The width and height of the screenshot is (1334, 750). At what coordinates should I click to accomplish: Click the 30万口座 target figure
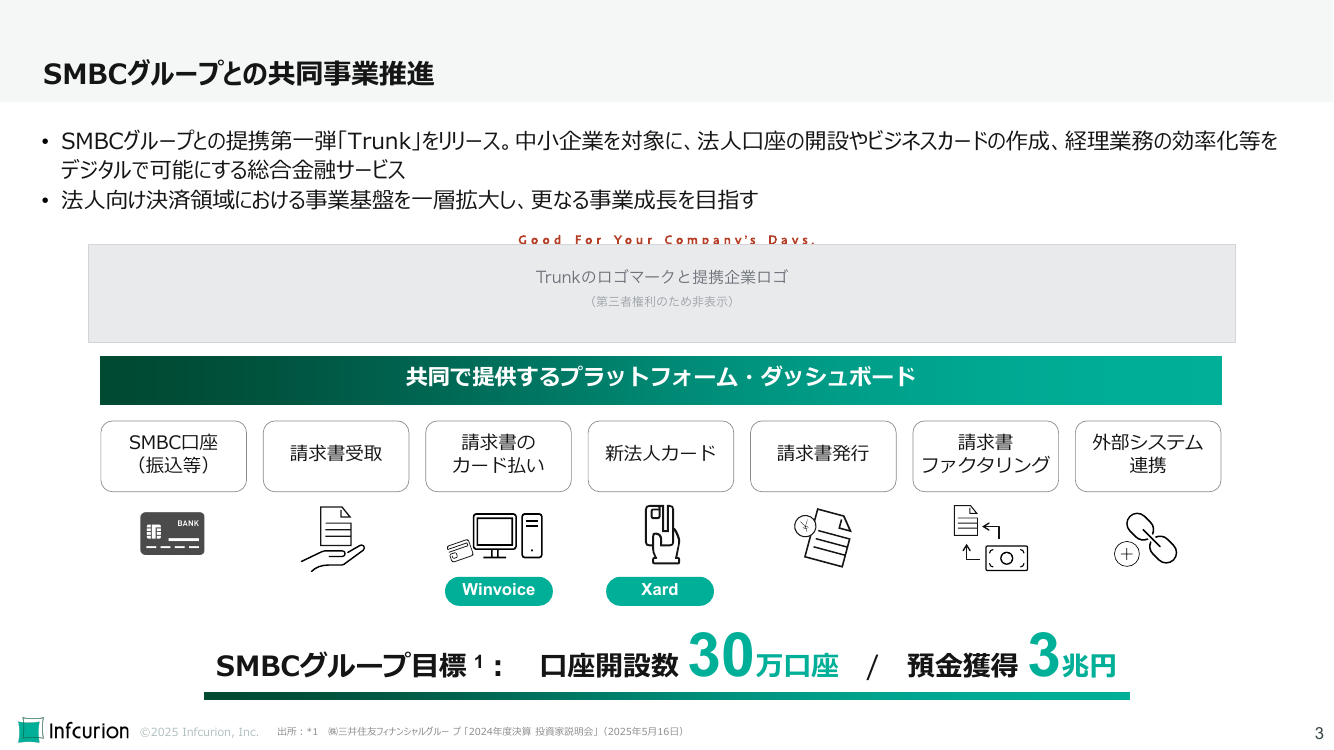click(762, 657)
